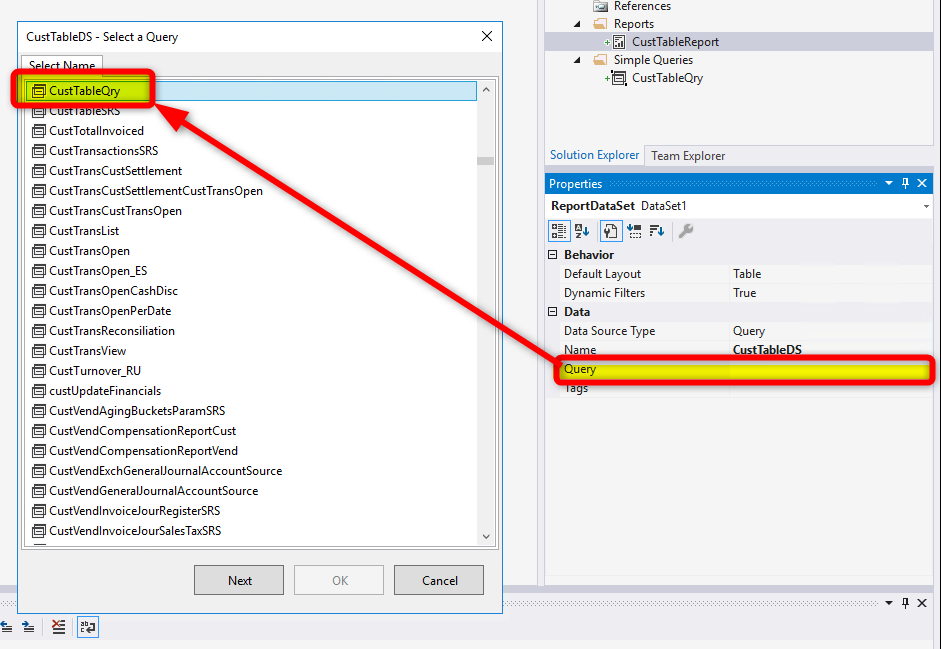Click the red X delete icon in bottom toolbar
The width and height of the screenshot is (941, 649).
click(x=58, y=627)
